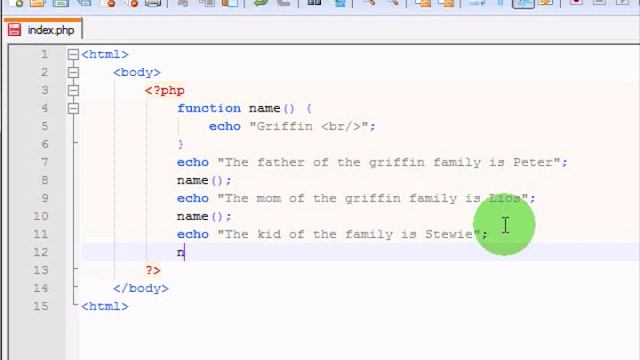
Task: Click the closing ?> tag on line 13
Action: (x=153, y=270)
